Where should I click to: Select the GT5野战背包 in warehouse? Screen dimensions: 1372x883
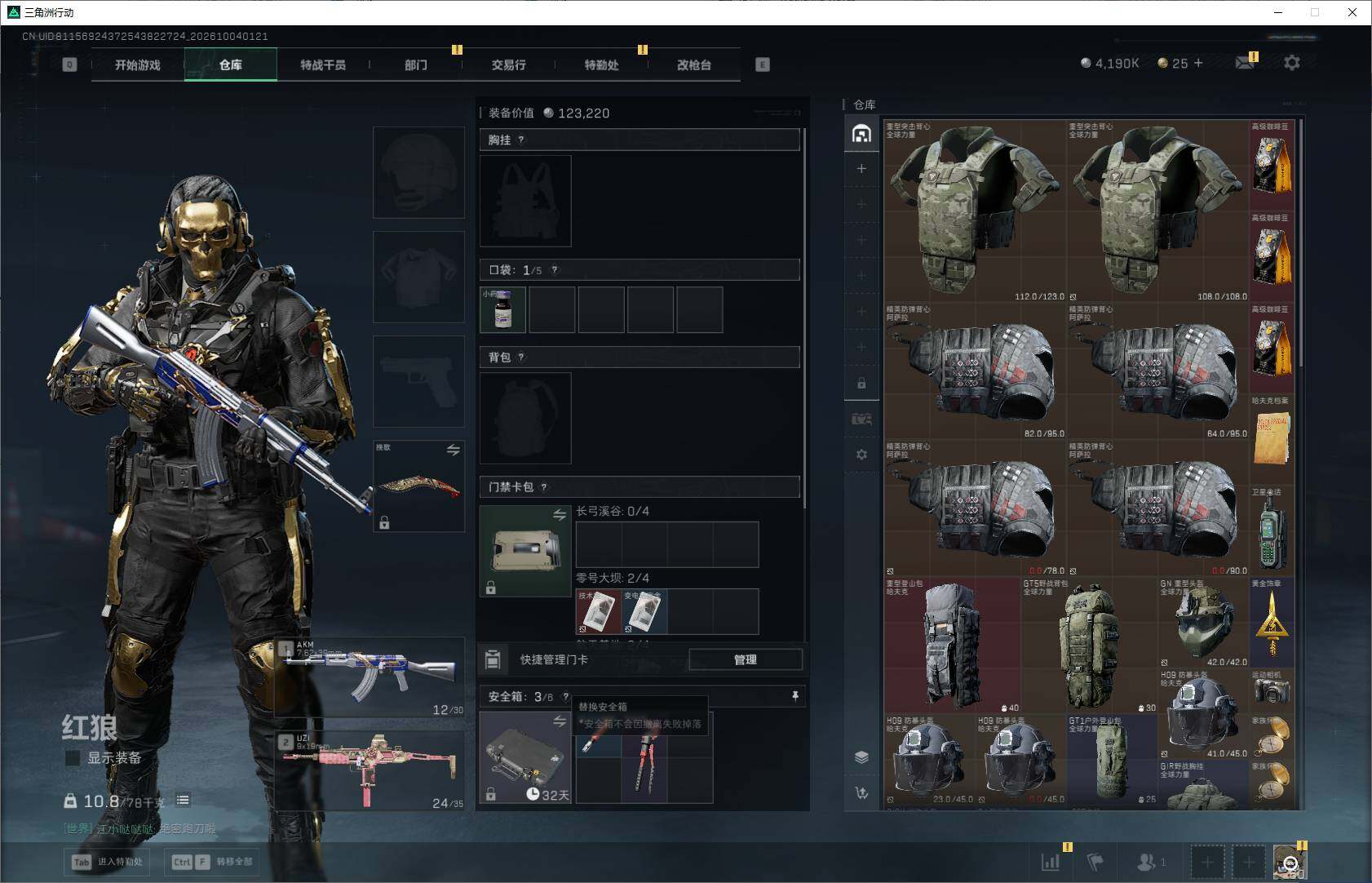point(1089,646)
